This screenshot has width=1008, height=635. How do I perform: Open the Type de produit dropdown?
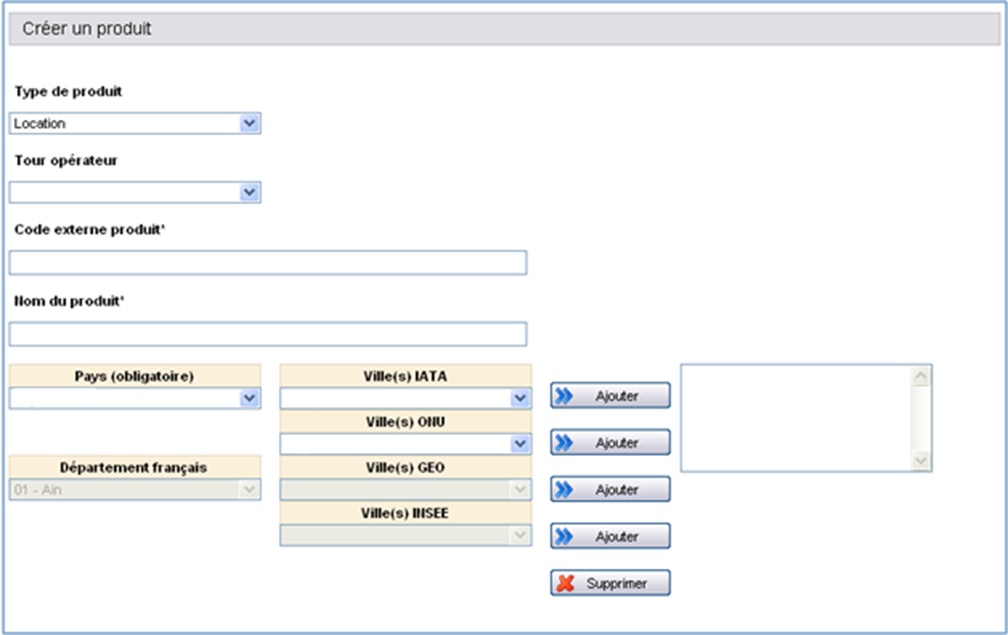point(135,124)
